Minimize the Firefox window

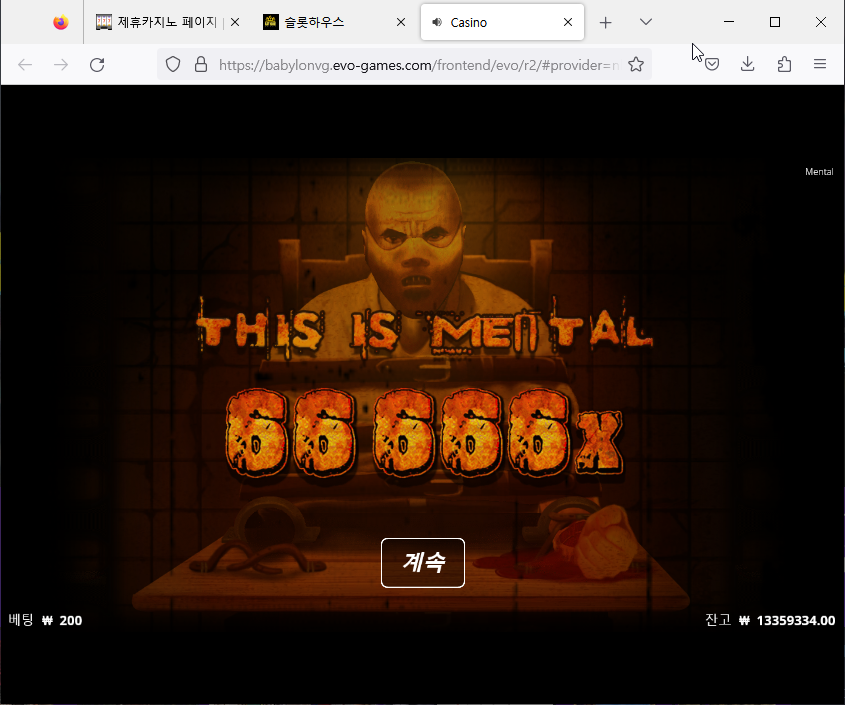(x=729, y=22)
